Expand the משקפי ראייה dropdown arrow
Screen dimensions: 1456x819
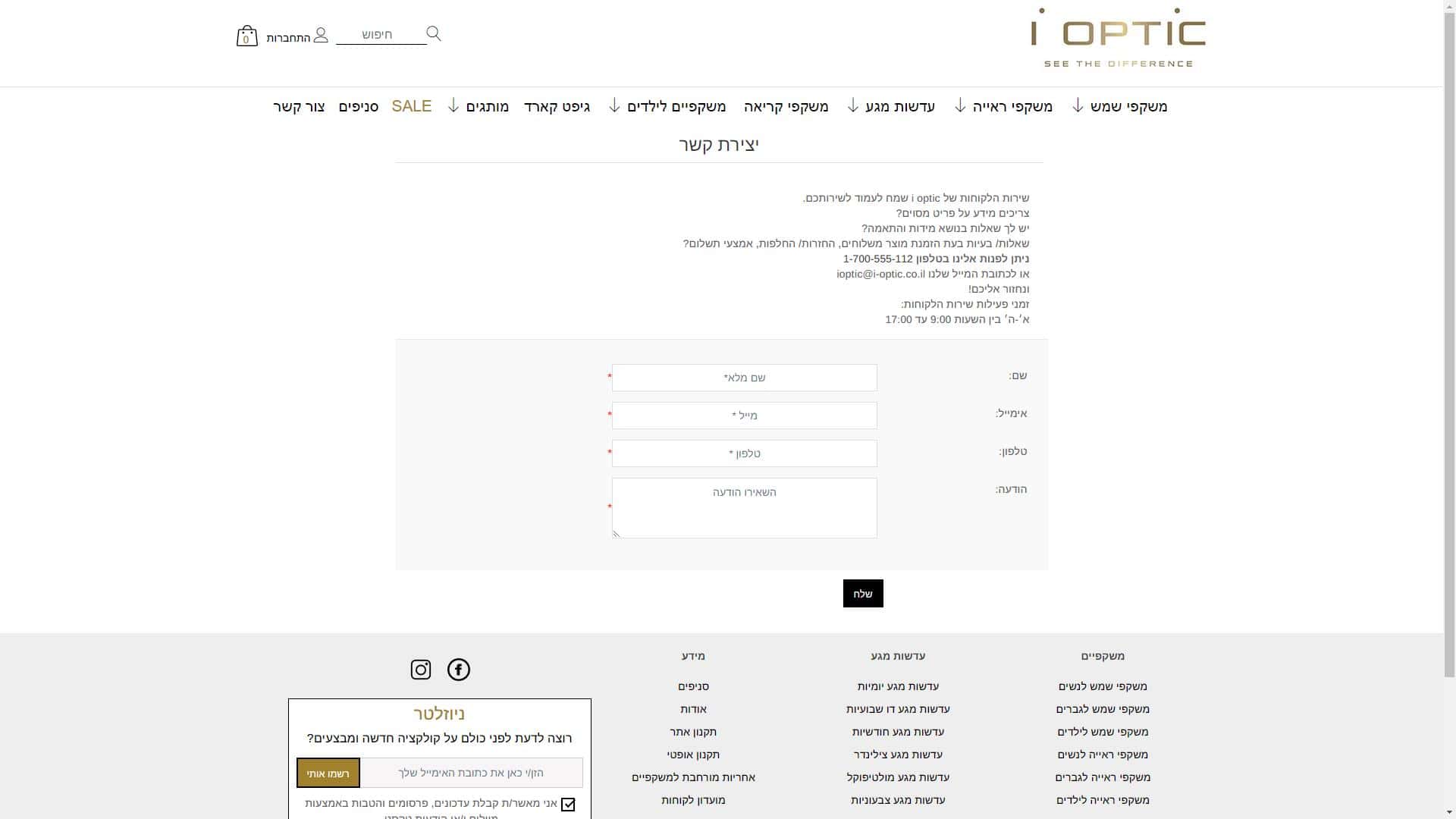coord(960,105)
